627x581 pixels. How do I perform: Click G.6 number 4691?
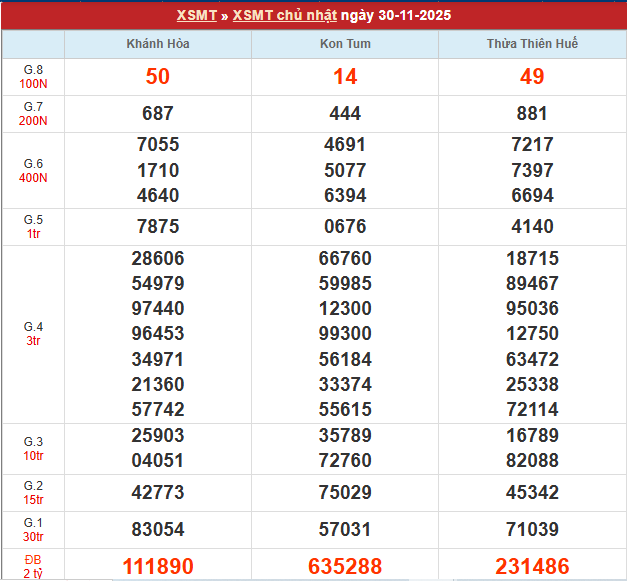(x=345, y=144)
